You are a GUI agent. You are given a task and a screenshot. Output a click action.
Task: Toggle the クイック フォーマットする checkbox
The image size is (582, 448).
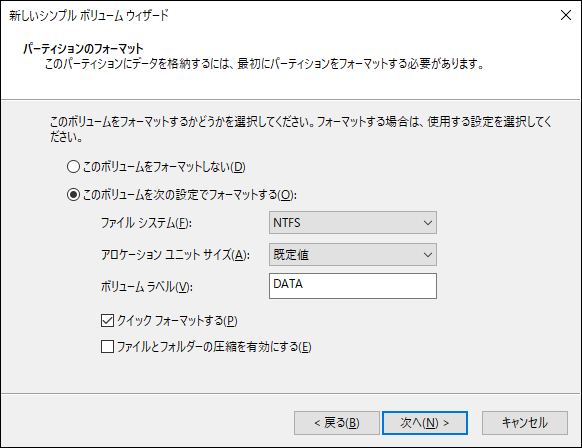tap(107, 320)
